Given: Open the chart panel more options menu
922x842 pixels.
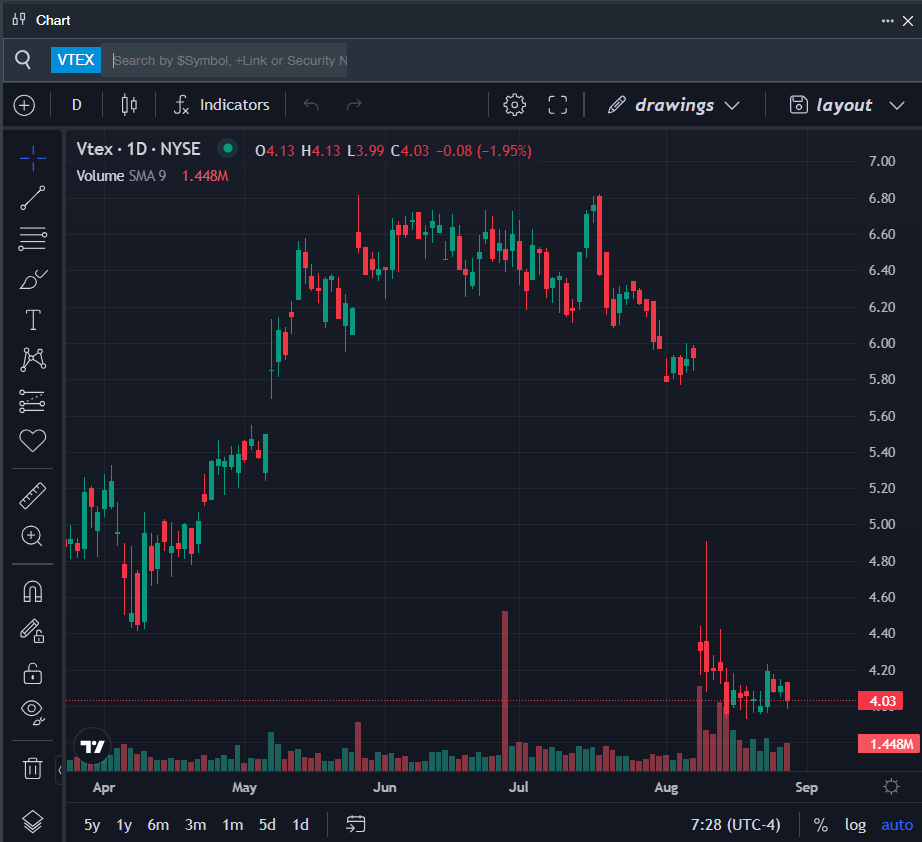Looking at the screenshot, I should 887,21.
